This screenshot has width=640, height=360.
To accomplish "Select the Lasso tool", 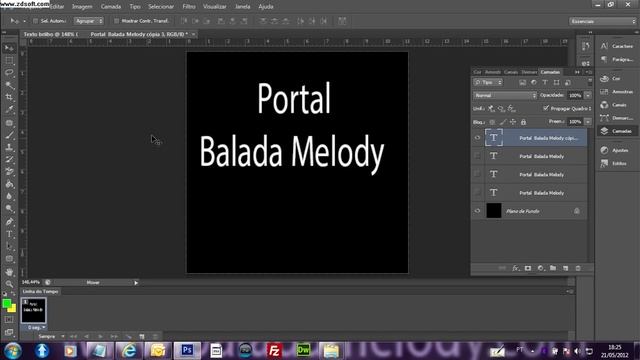I will click(x=9, y=73).
